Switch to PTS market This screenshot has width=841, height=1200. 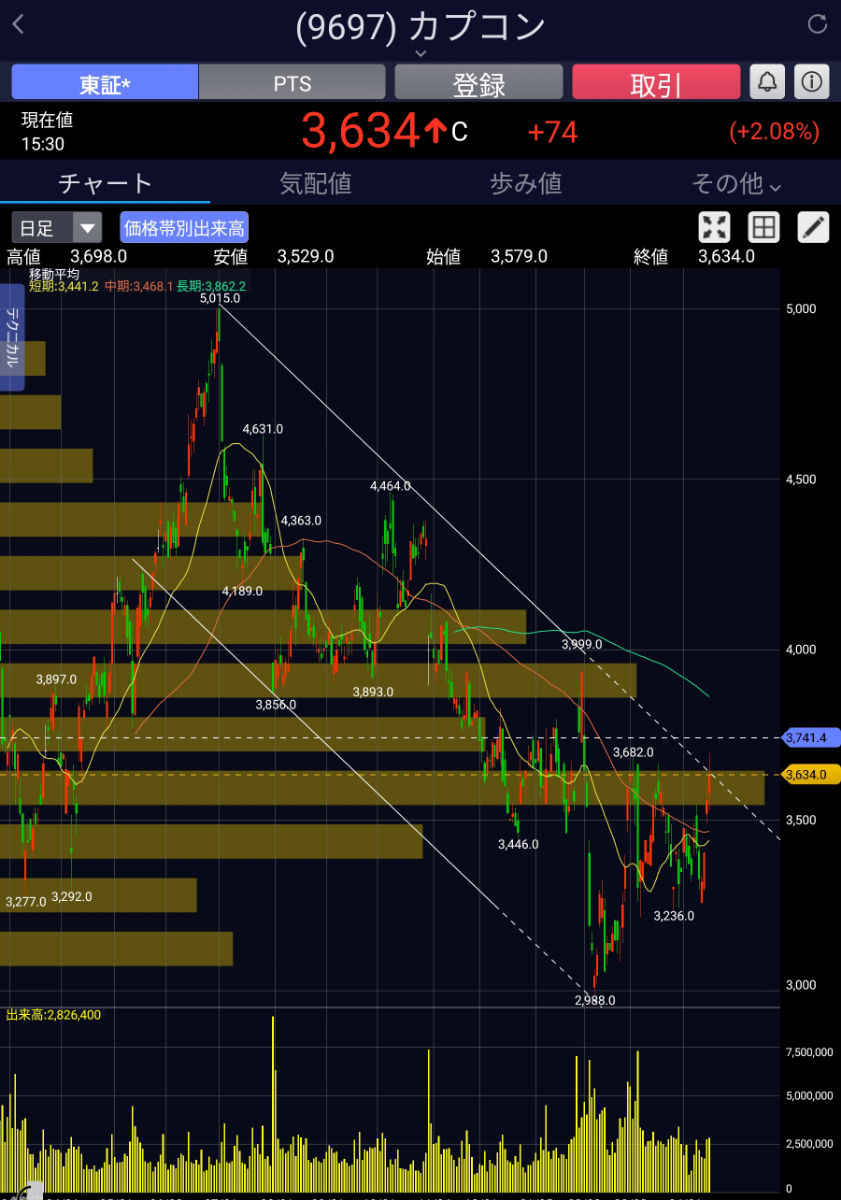[292, 83]
